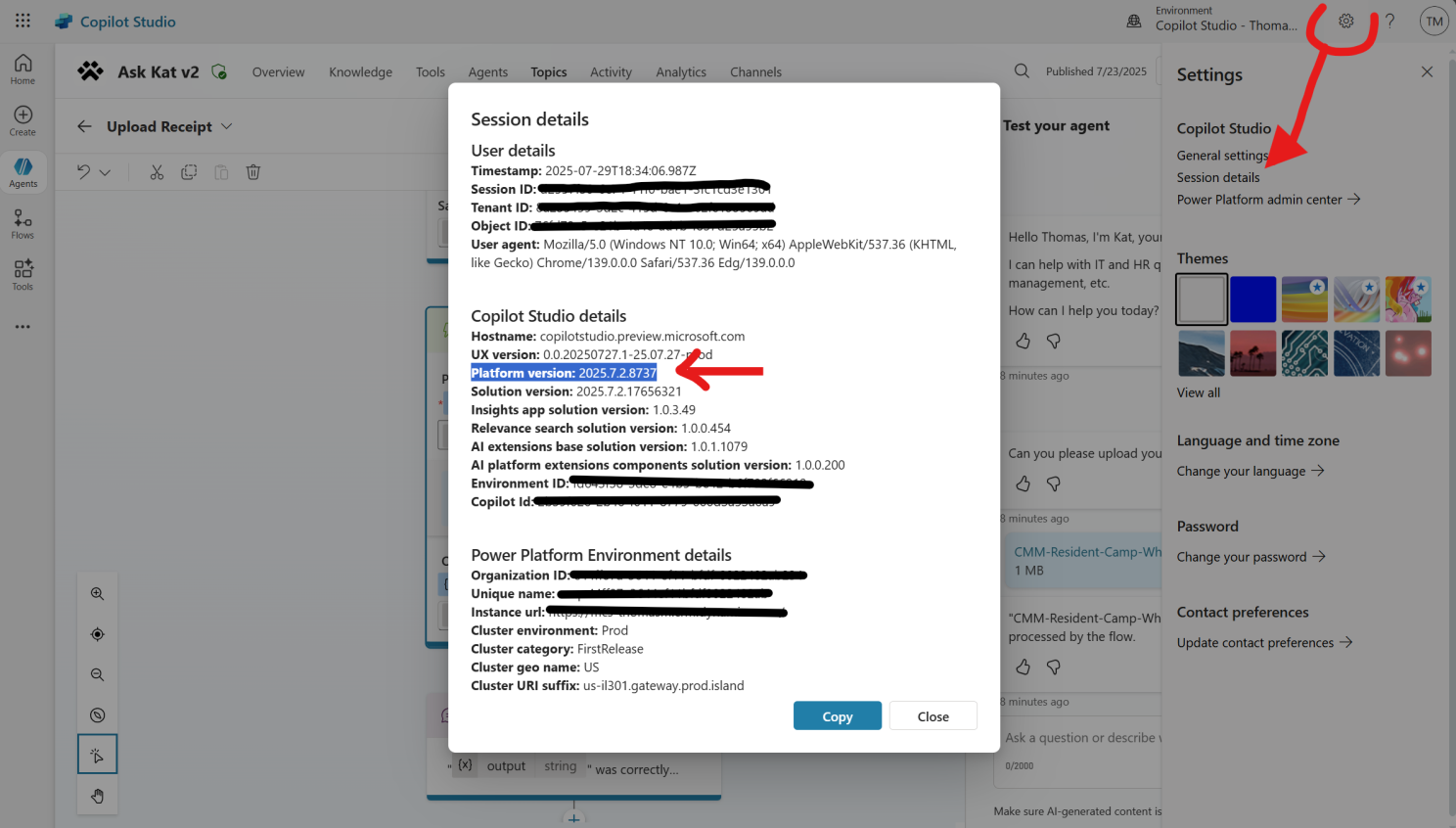
Task: Expand the Upload Receipt topic dropdown
Action: [x=227, y=126]
